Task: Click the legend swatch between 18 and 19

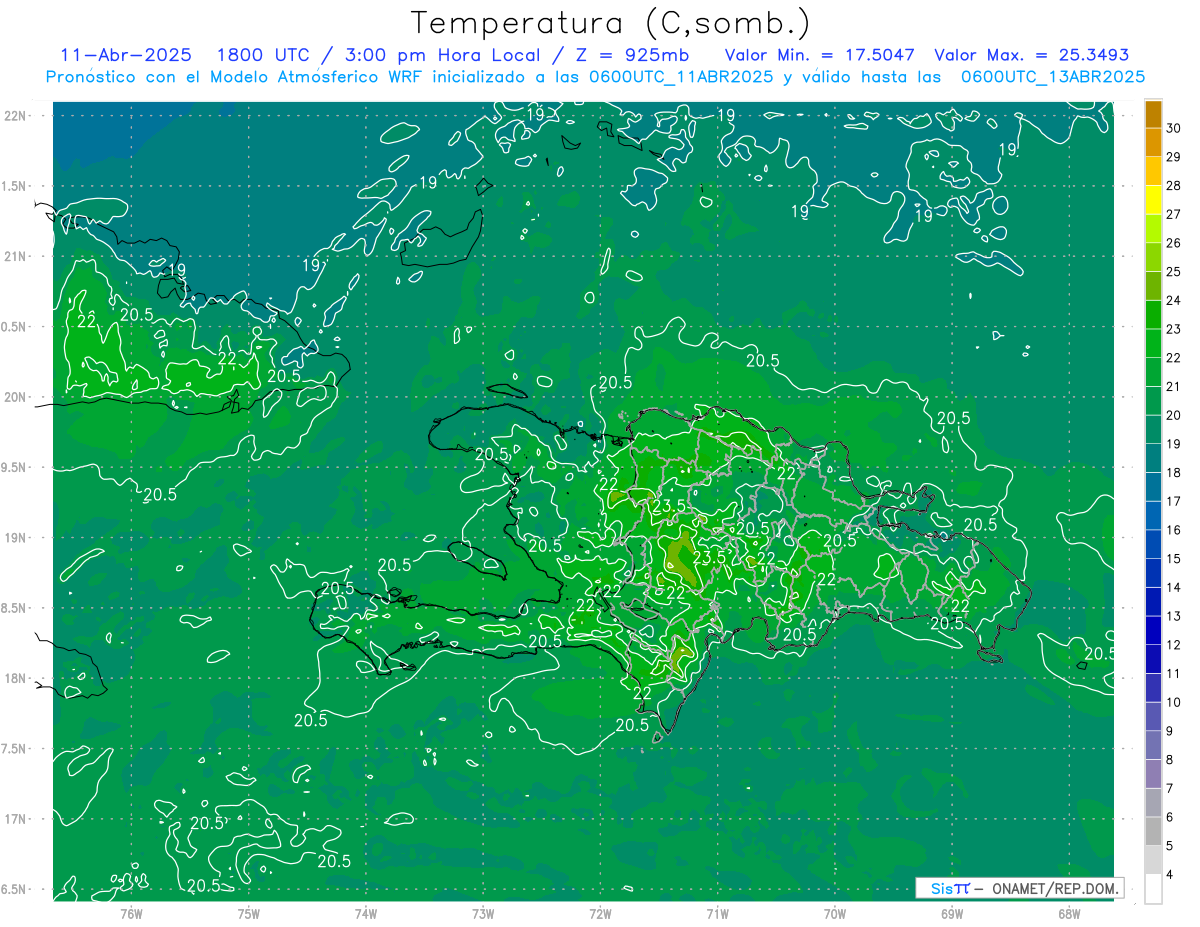Action: (1153, 458)
